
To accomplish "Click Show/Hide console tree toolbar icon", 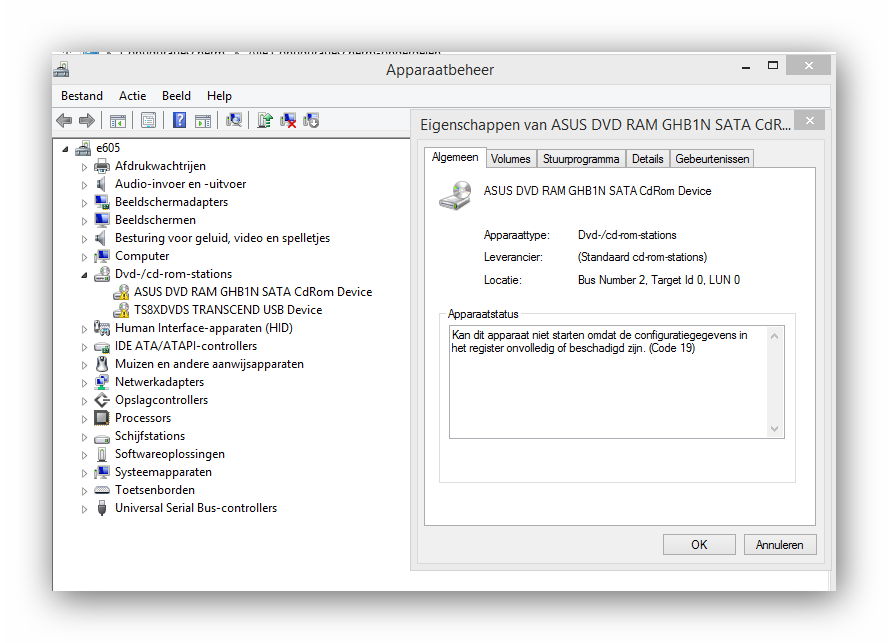I will coord(117,121).
